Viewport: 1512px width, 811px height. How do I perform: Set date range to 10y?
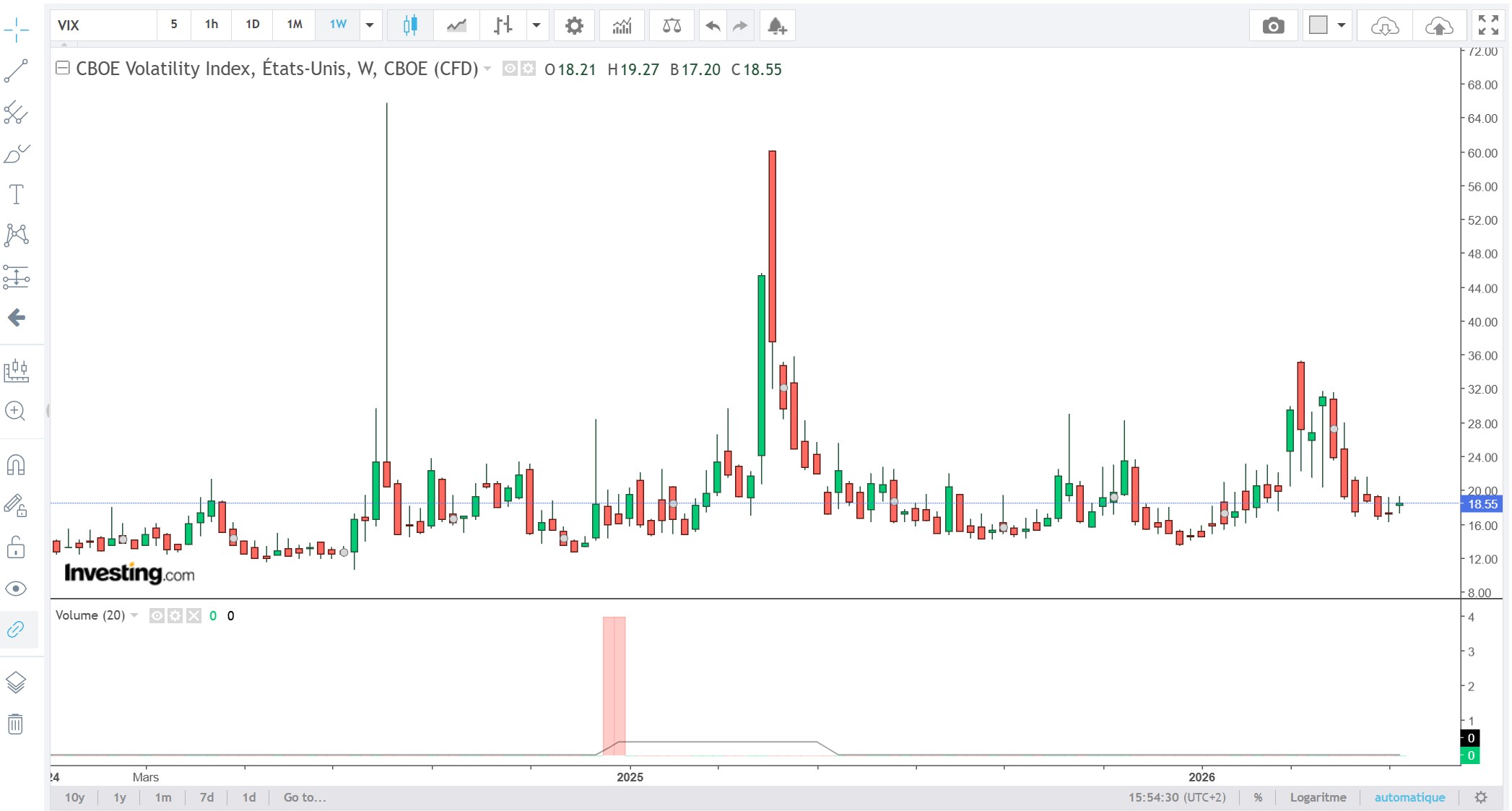(x=74, y=797)
